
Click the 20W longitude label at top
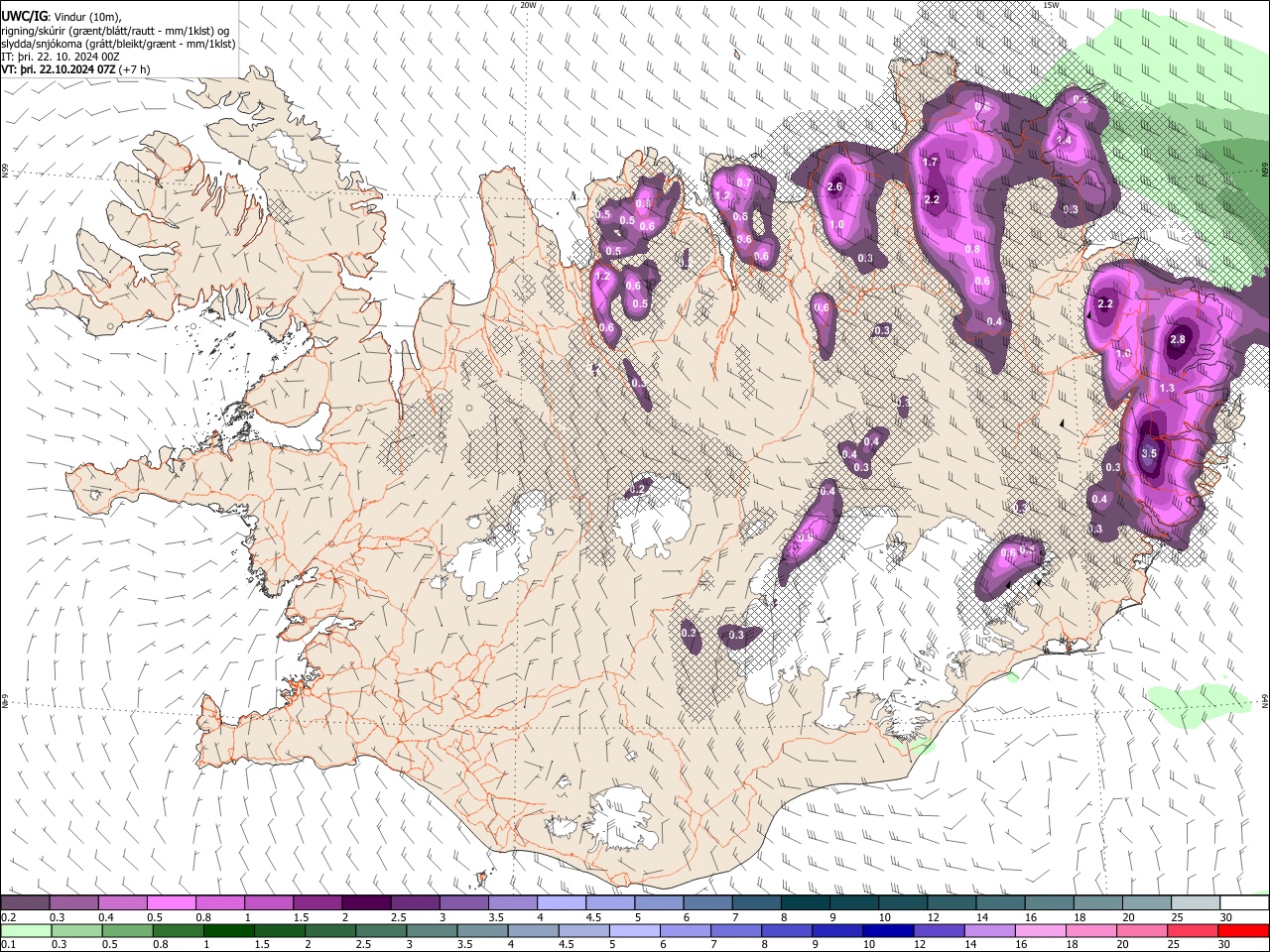[x=529, y=5]
